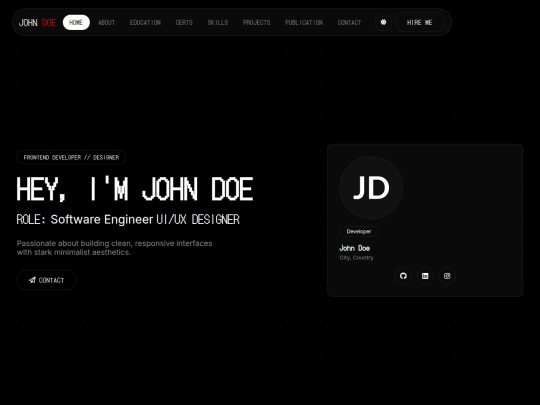Go to the About section

click(x=106, y=22)
